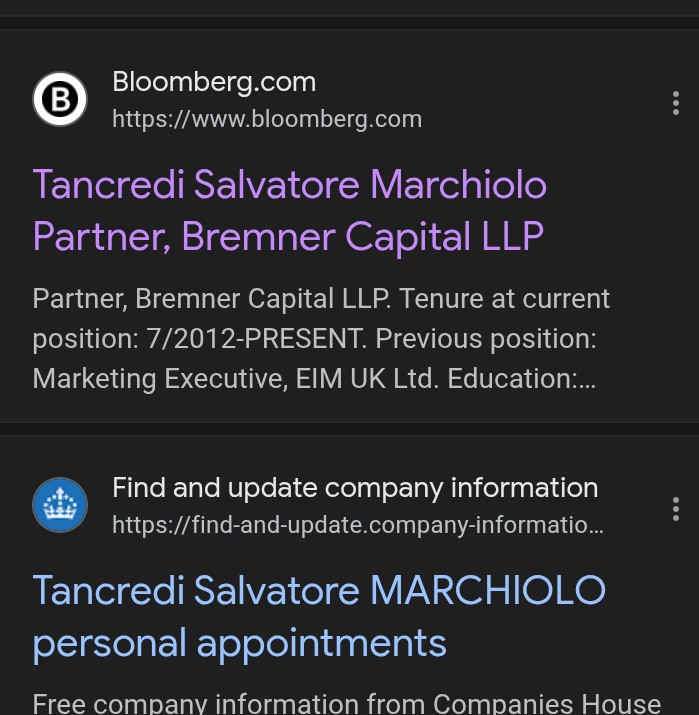Screen dimensions: 699x715
Task: Tap the find-and-update.company-information URL
Action: [358, 525]
